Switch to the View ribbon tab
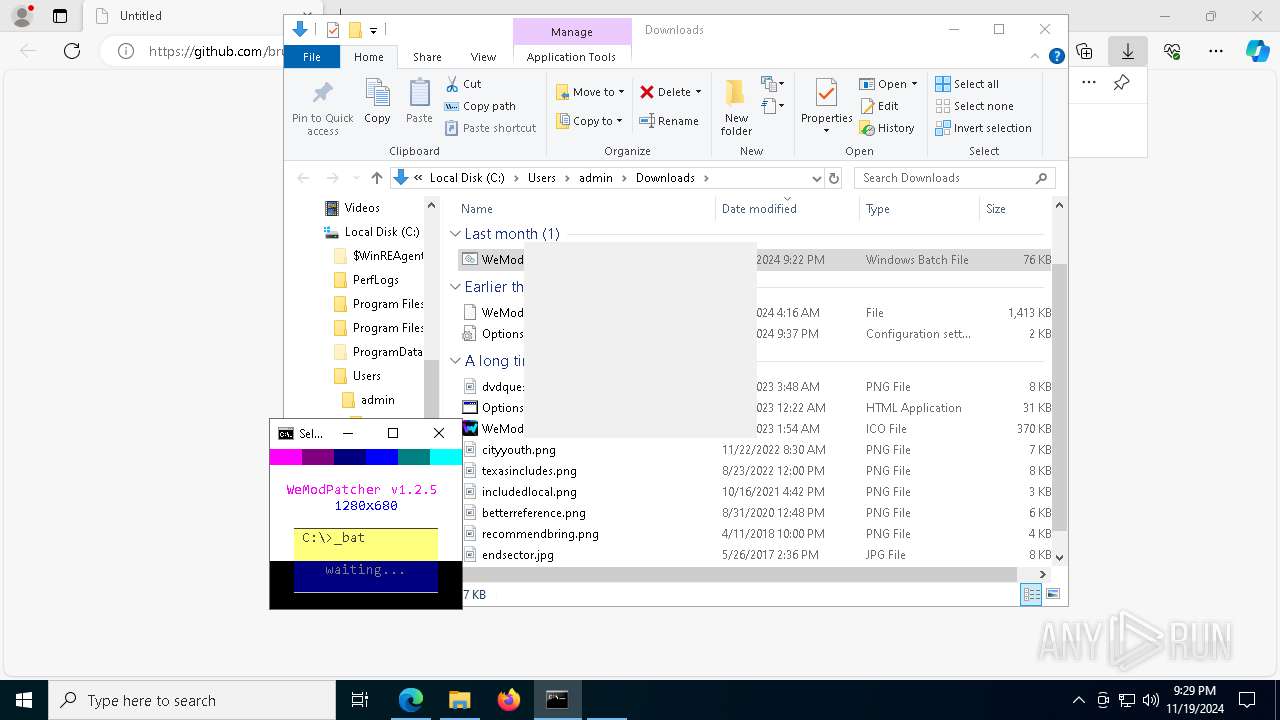Viewport: 1280px width, 720px height. click(x=483, y=57)
